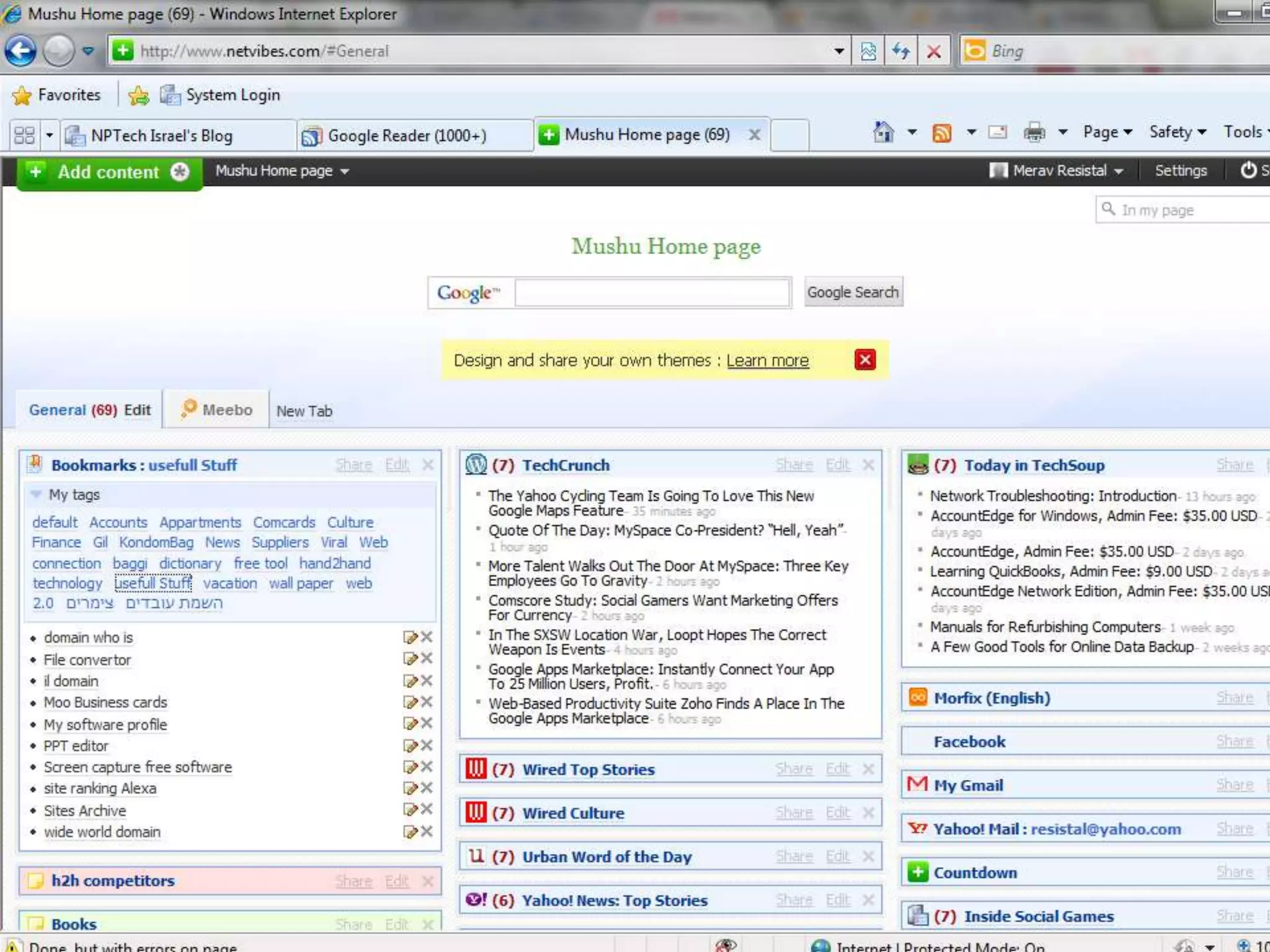This screenshot has width=1270, height=952.
Task: Delete the Sites Archive bookmark with its X
Action: coord(427,809)
